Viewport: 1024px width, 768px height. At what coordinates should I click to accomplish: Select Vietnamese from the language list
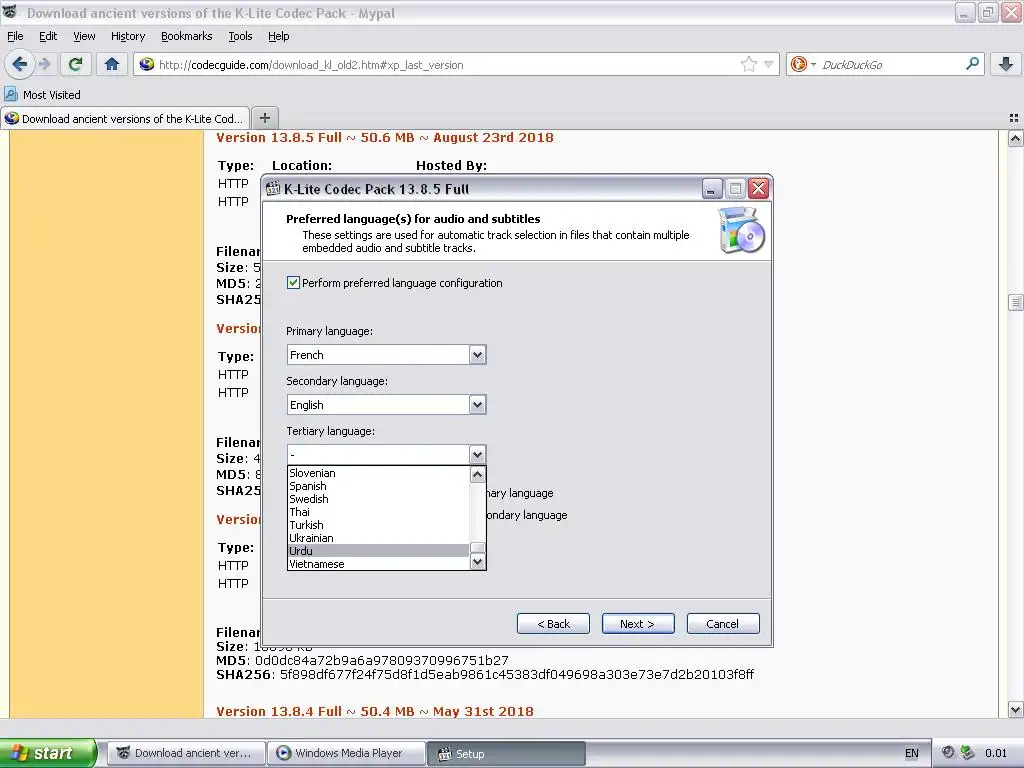(x=378, y=564)
